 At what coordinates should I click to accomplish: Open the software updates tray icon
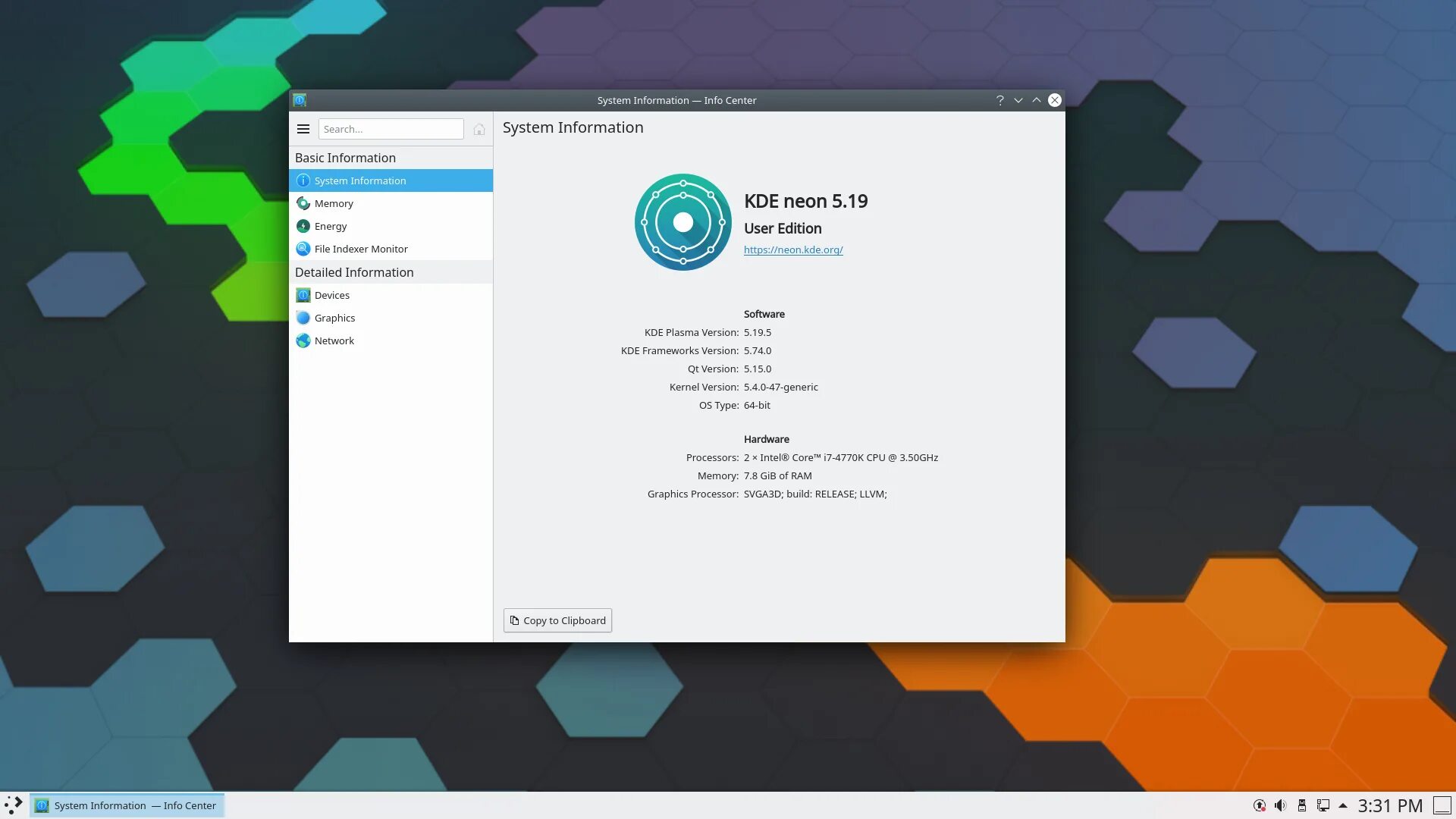[x=1260, y=805]
